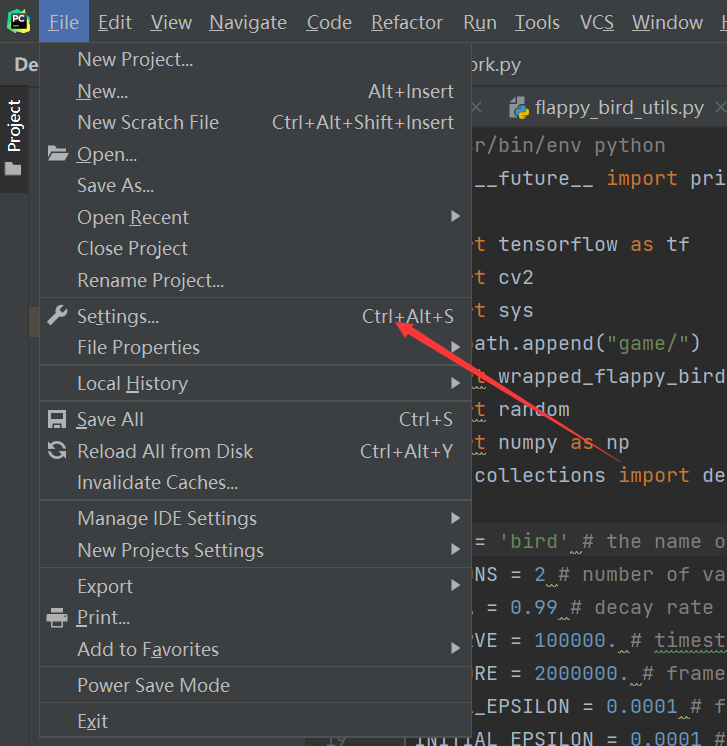Click the '__future__' text in editor

(534, 178)
